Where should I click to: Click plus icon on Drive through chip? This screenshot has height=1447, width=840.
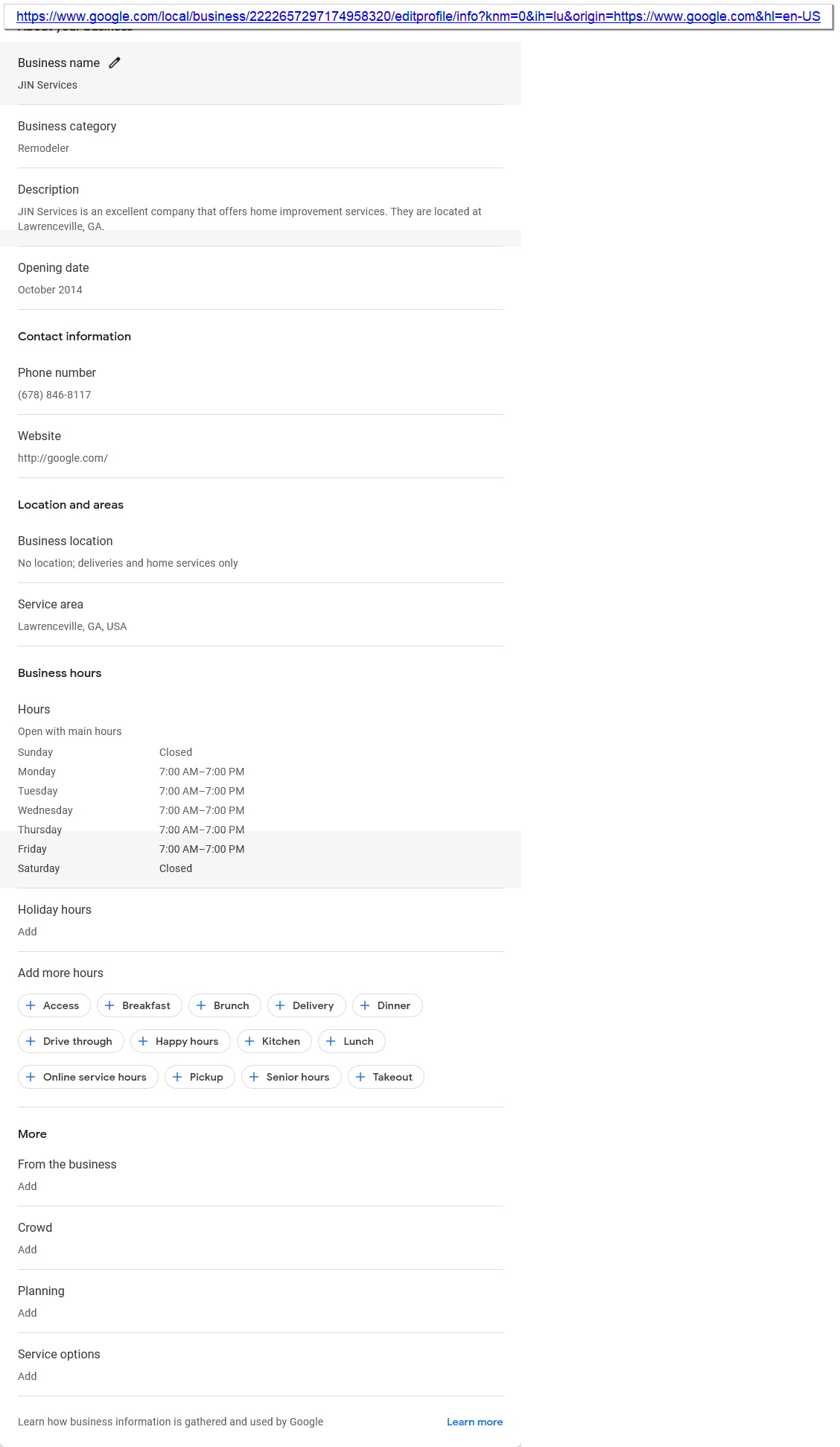[x=31, y=1041]
